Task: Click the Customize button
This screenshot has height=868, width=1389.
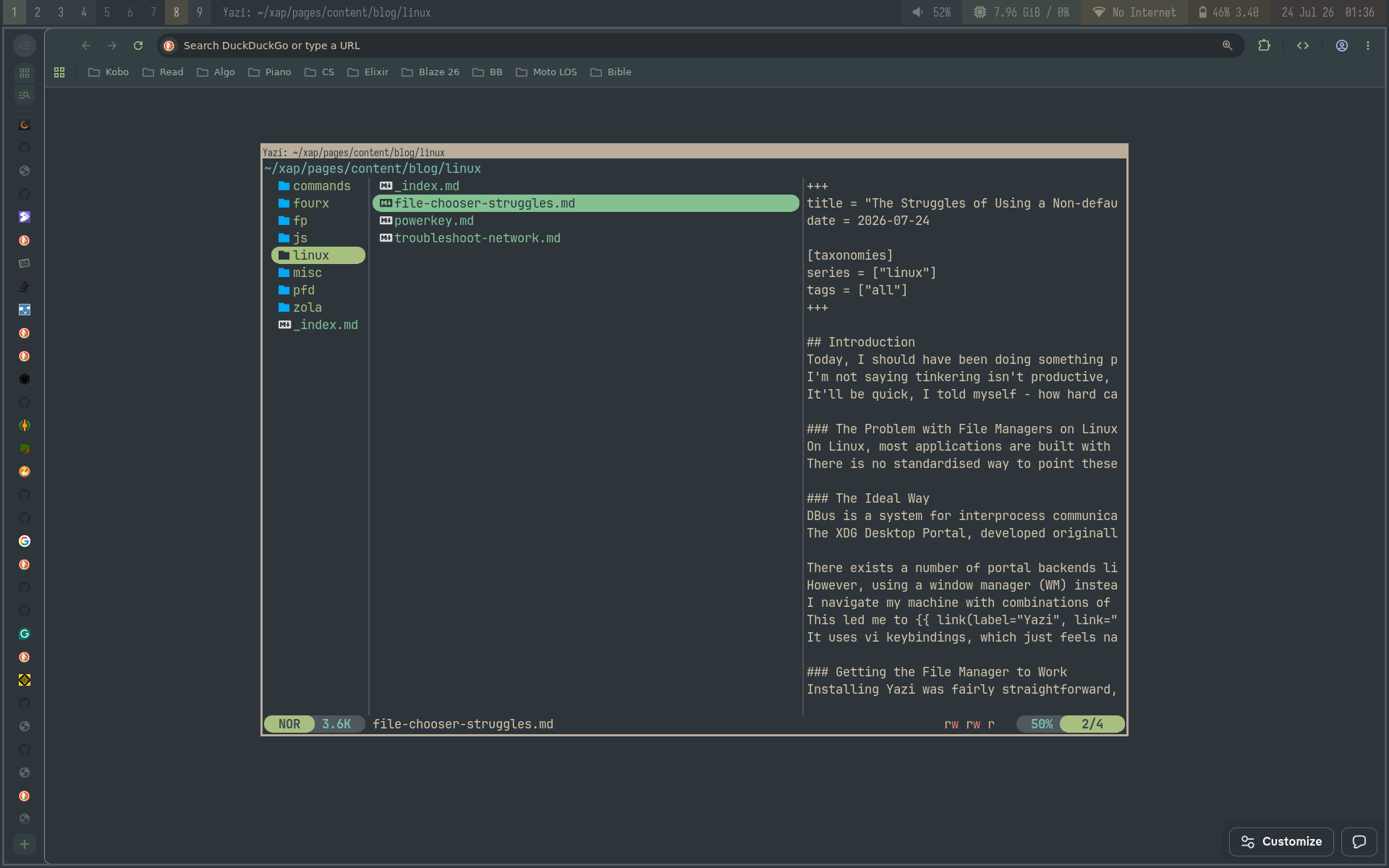Action: (1281, 842)
